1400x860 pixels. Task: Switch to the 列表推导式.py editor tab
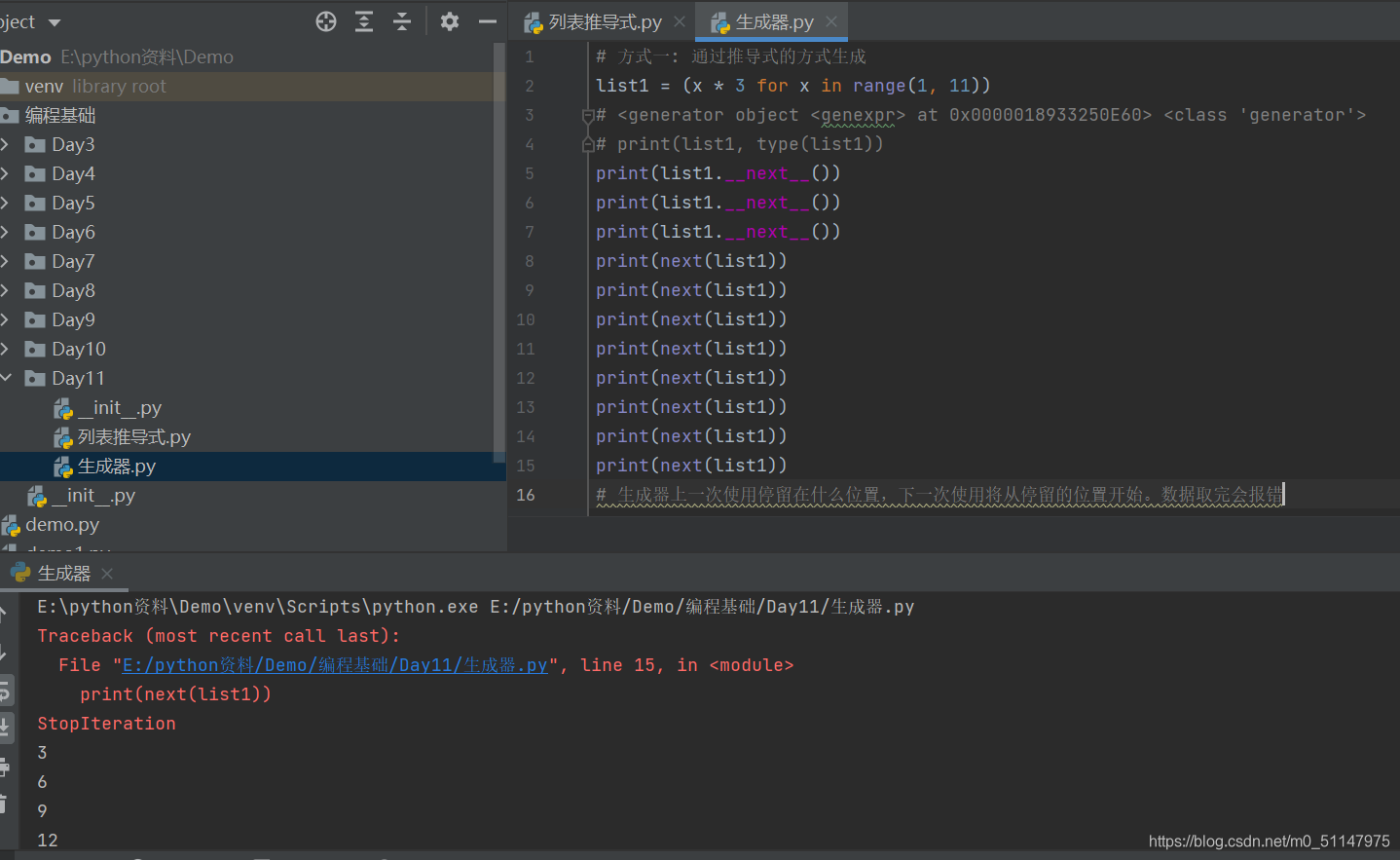[x=605, y=22]
